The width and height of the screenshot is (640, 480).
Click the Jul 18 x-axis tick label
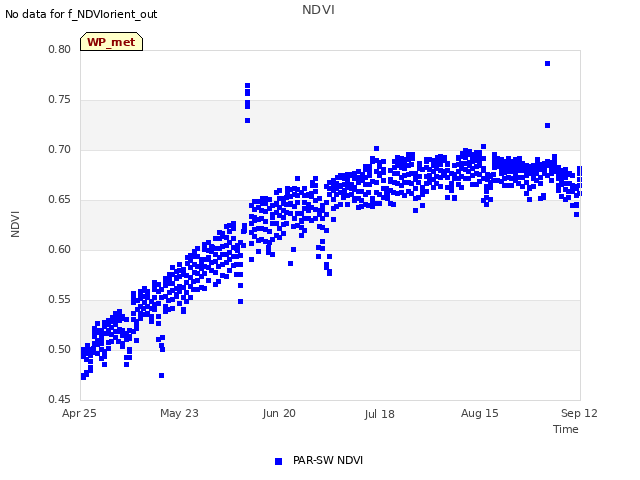[380, 414]
